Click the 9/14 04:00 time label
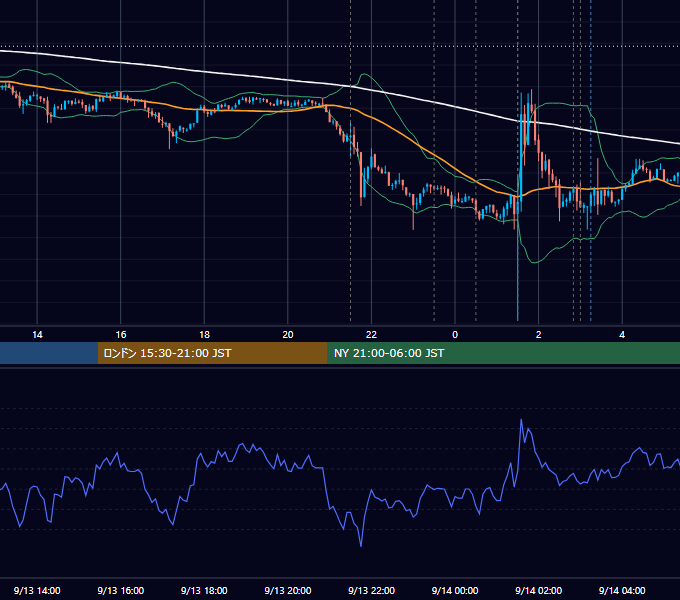 click(x=622, y=590)
